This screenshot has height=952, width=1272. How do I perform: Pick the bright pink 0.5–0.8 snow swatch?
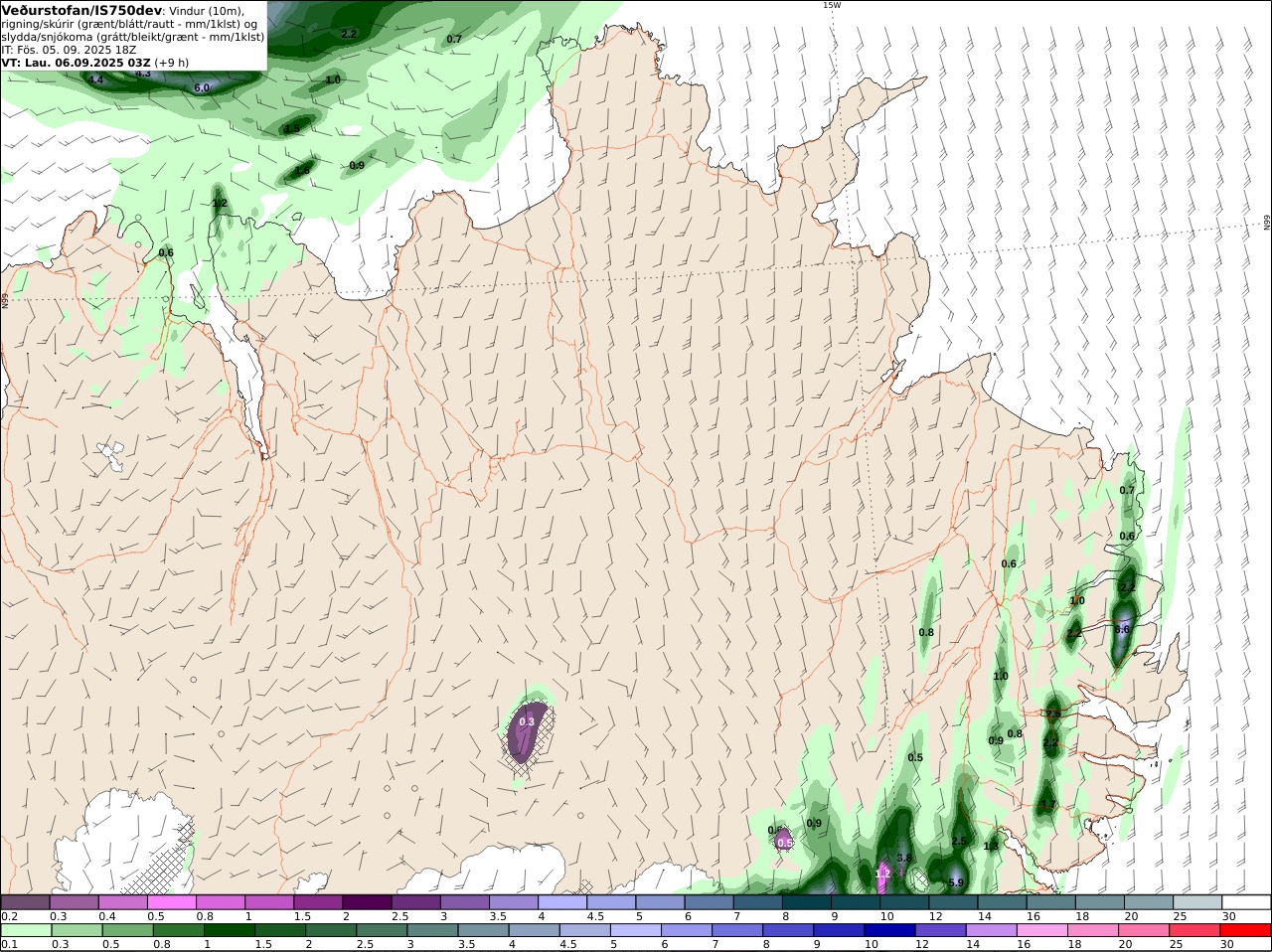click(172, 902)
